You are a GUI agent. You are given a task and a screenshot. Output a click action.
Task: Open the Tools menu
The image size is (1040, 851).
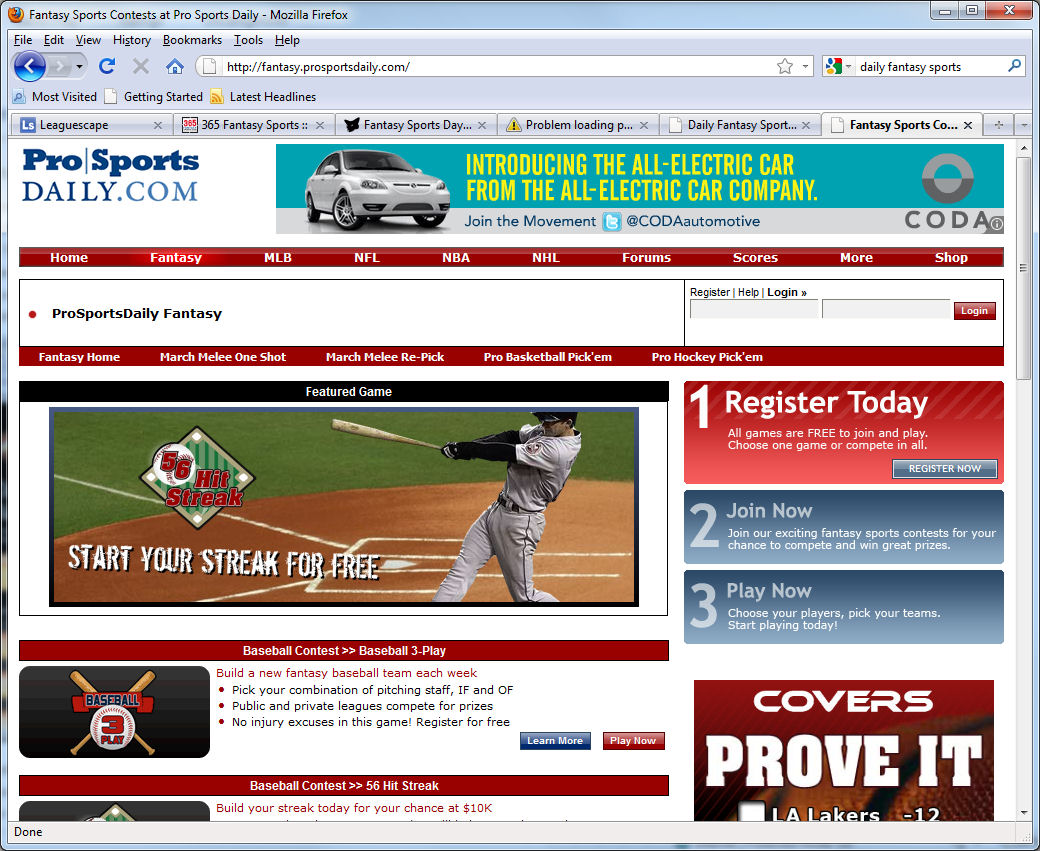click(x=248, y=40)
